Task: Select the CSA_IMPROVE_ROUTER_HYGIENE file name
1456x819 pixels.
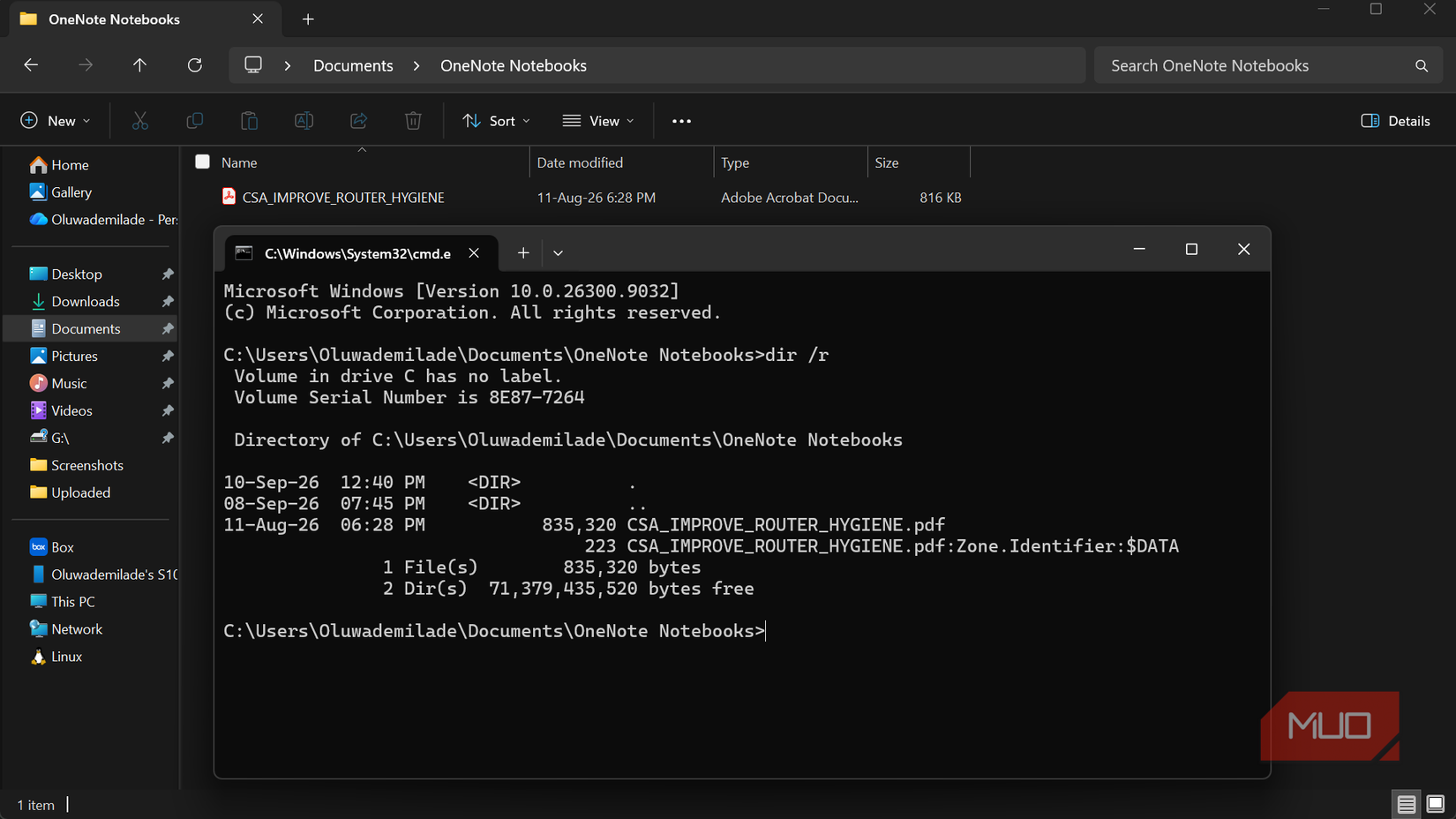Action: pos(343,198)
